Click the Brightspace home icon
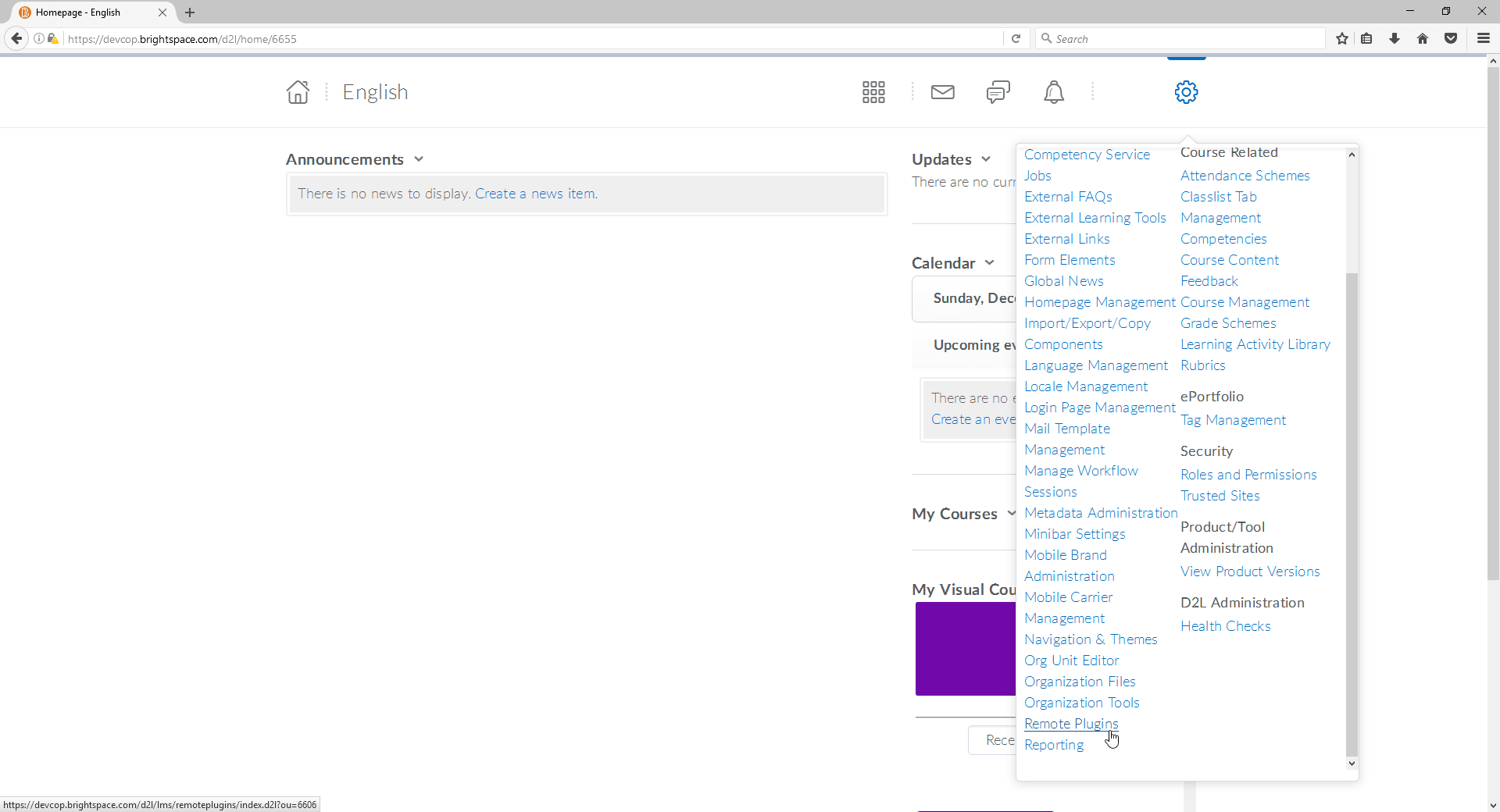 [297, 91]
